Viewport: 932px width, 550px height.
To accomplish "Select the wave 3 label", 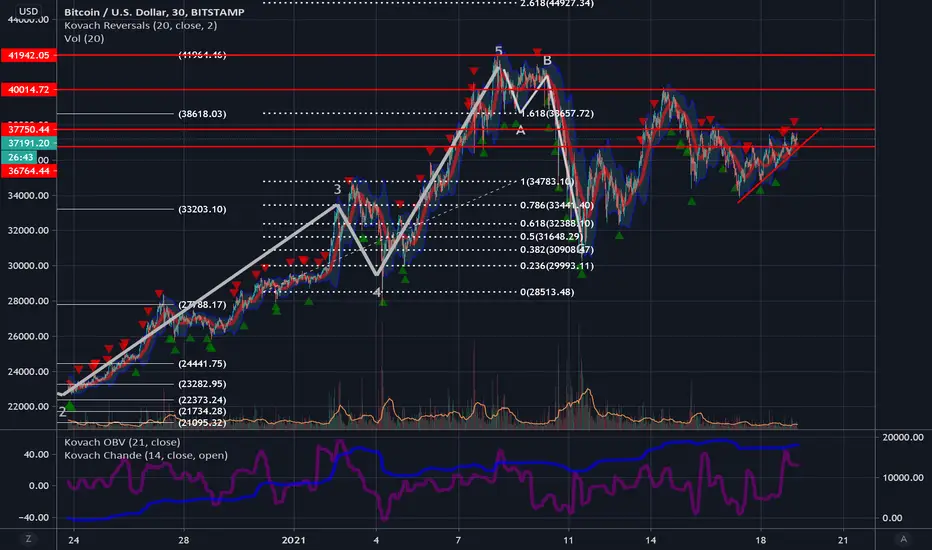I will tap(337, 190).
